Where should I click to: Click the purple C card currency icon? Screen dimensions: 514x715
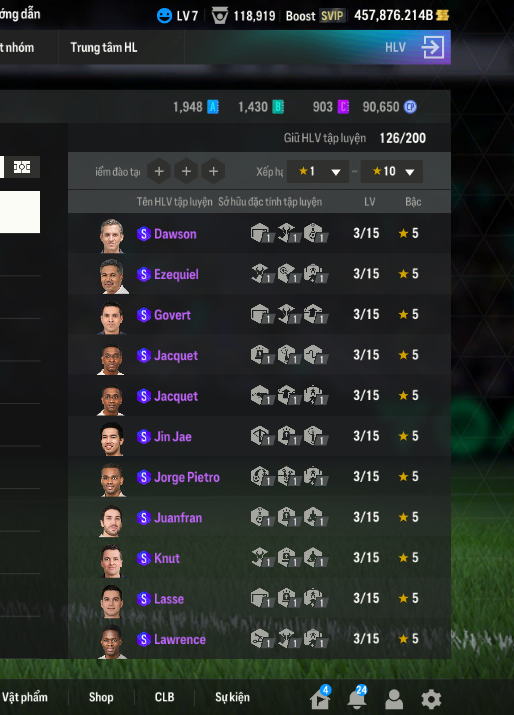click(x=343, y=107)
